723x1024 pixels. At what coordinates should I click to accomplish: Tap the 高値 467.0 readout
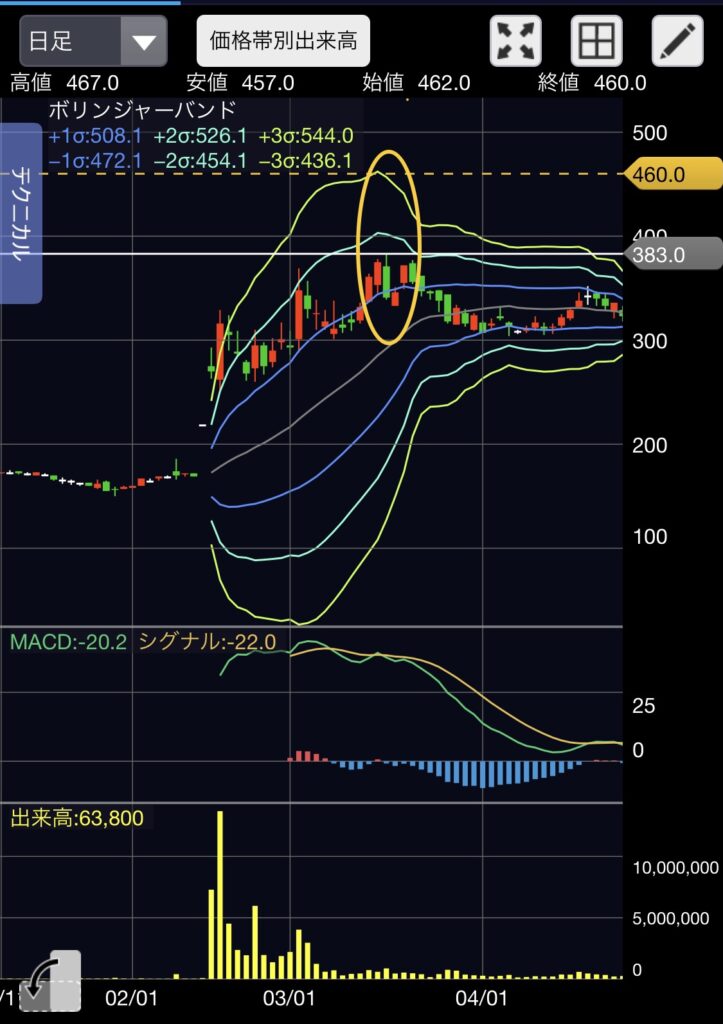coord(65,83)
